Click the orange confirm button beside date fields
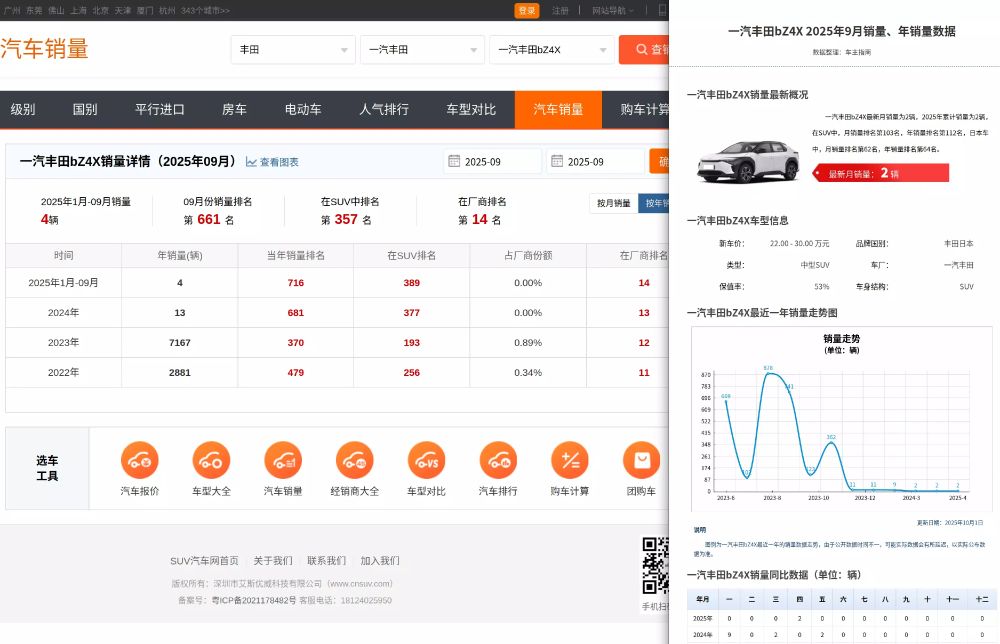Viewport: 1000px width, 644px height. tap(659, 161)
